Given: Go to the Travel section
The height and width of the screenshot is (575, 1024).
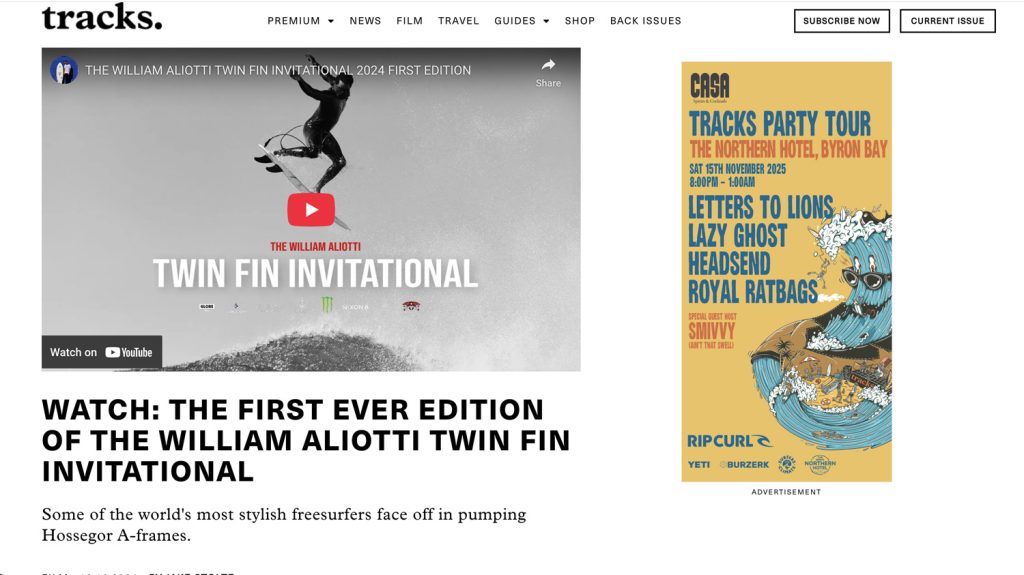Looking at the screenshot, I should pyautogui.click(x=458, y=21).
